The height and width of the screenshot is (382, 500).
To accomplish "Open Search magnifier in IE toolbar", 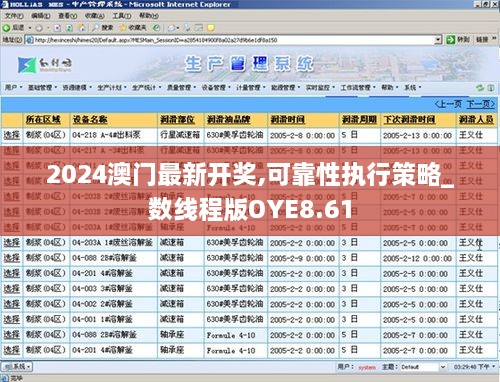I will [96, 28].
